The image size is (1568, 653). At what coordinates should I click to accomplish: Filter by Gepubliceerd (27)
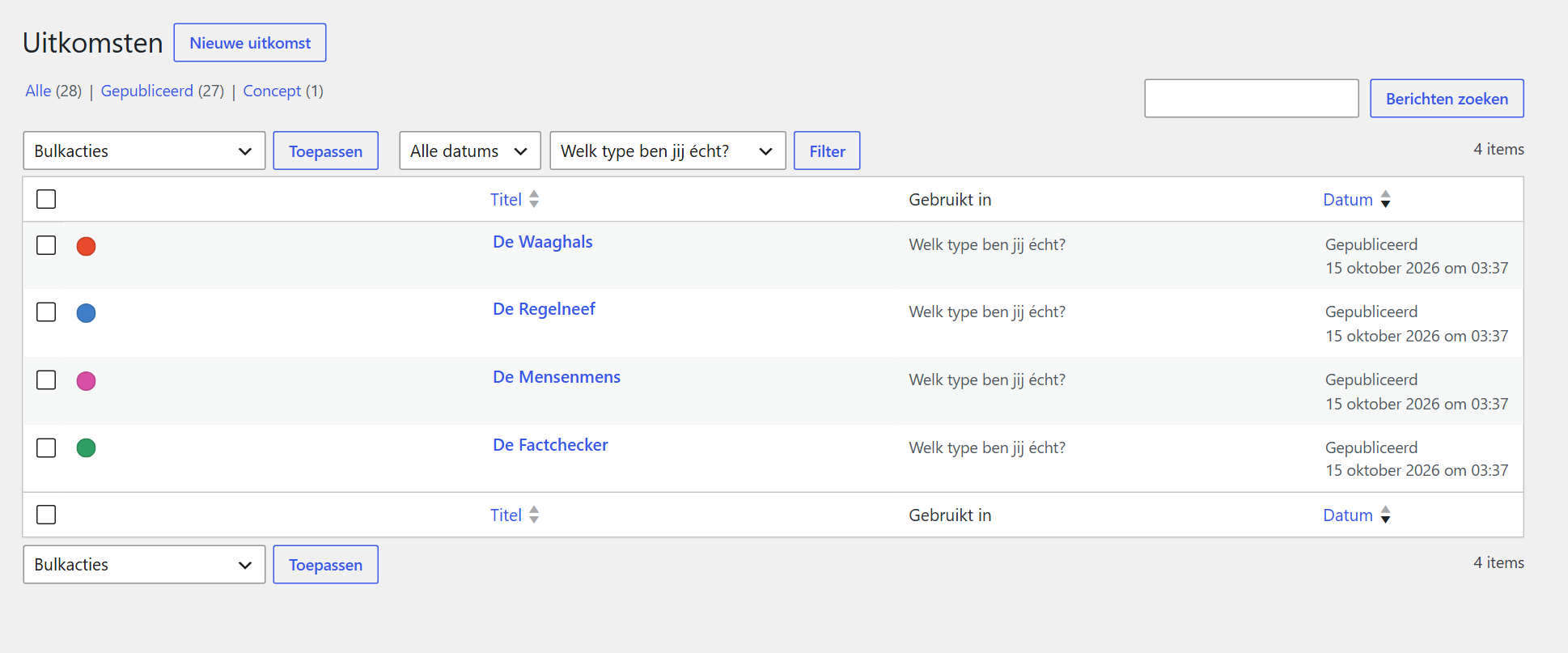point(163,91)
